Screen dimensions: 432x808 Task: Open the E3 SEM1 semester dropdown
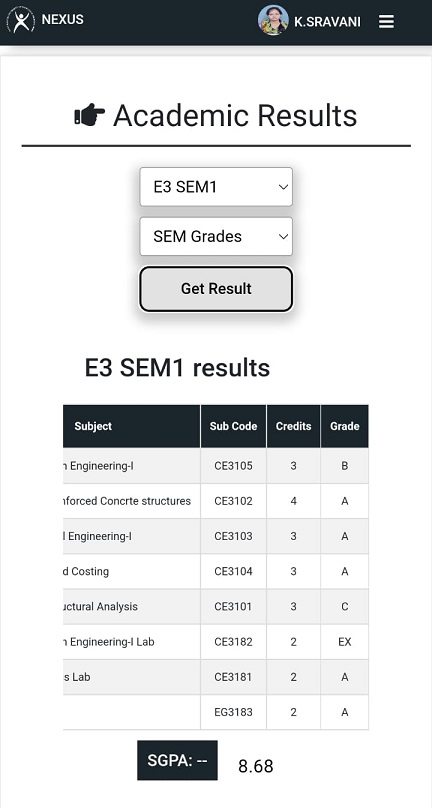click(216, 187)
